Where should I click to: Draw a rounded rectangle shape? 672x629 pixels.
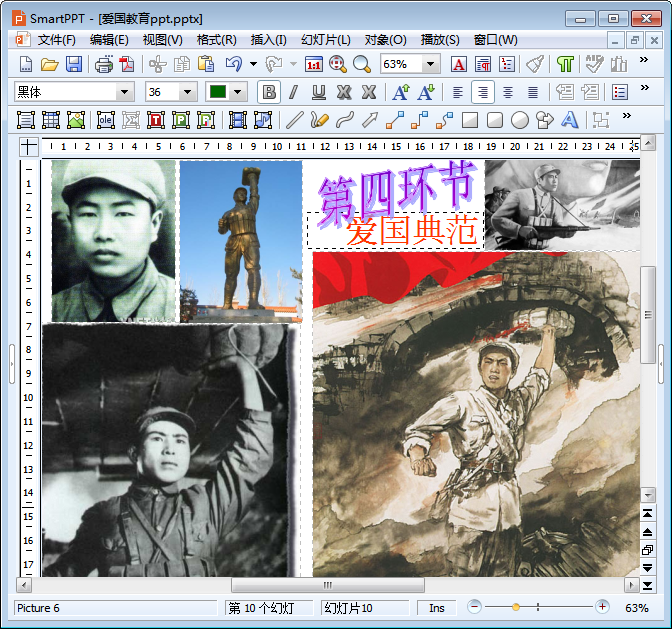pyautogui.click(x=495, y=120)
